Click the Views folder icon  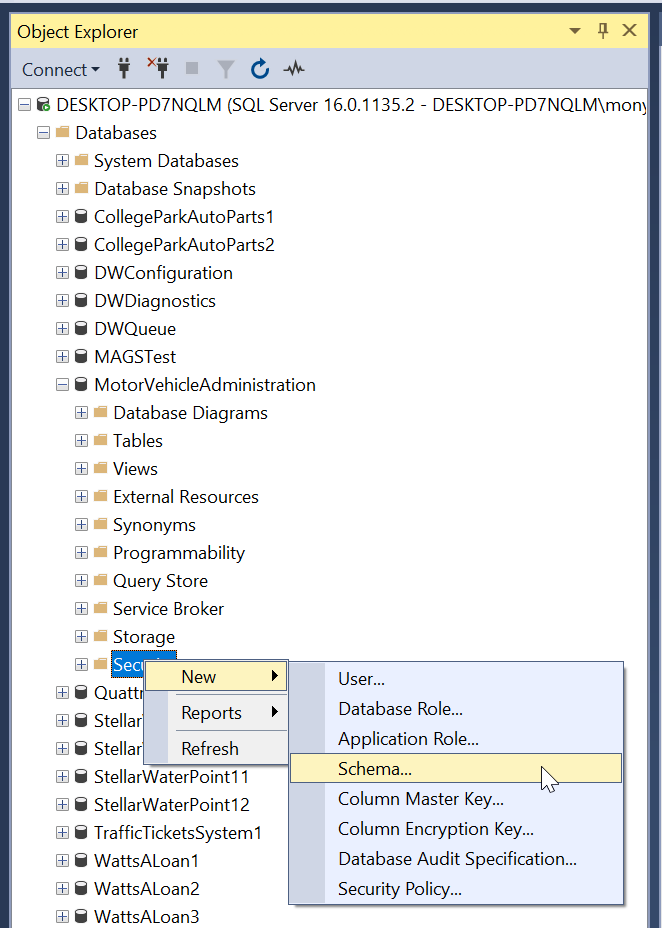click(x=101, y=468)
